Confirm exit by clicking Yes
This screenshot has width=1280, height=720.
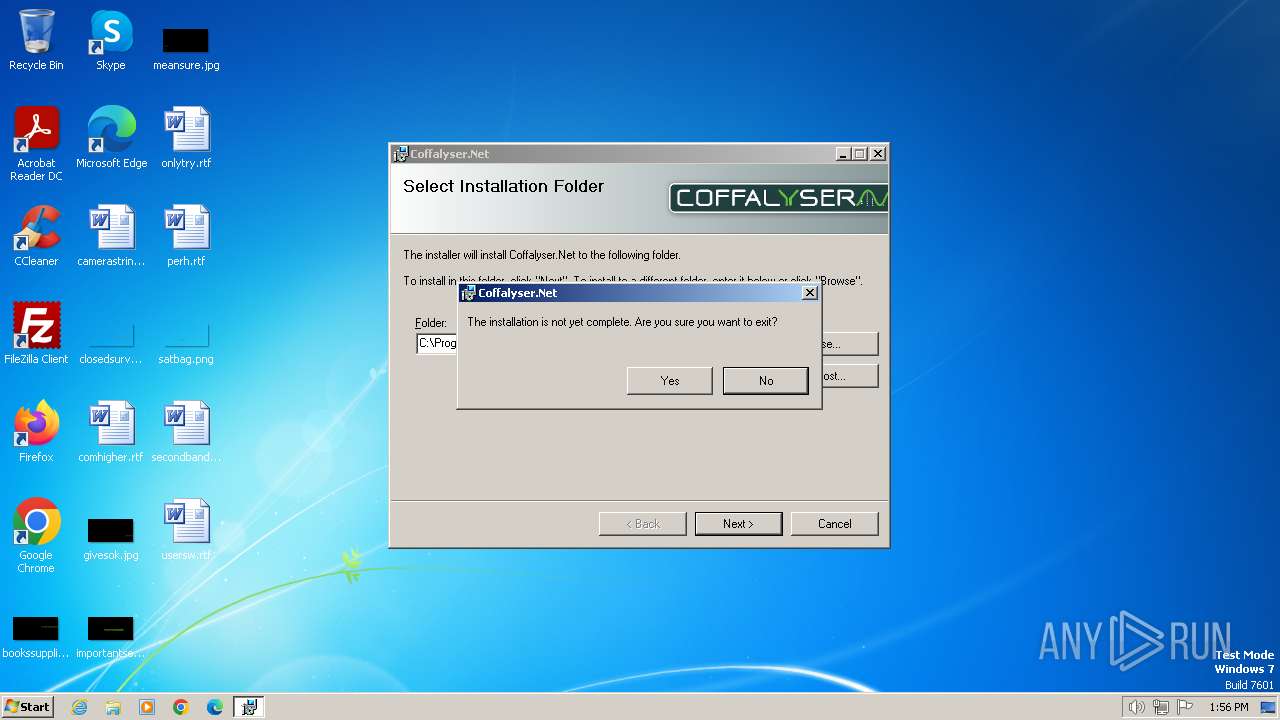pyautogui.click(x=670, y=381)
